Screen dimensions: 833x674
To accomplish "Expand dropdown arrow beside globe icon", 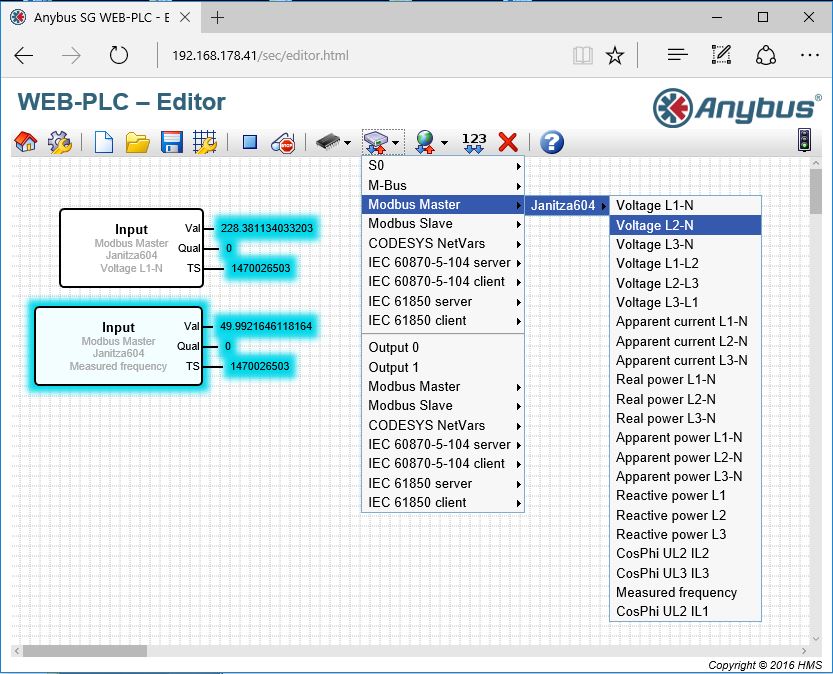I will pyautogui.click(x=444, y=143).
